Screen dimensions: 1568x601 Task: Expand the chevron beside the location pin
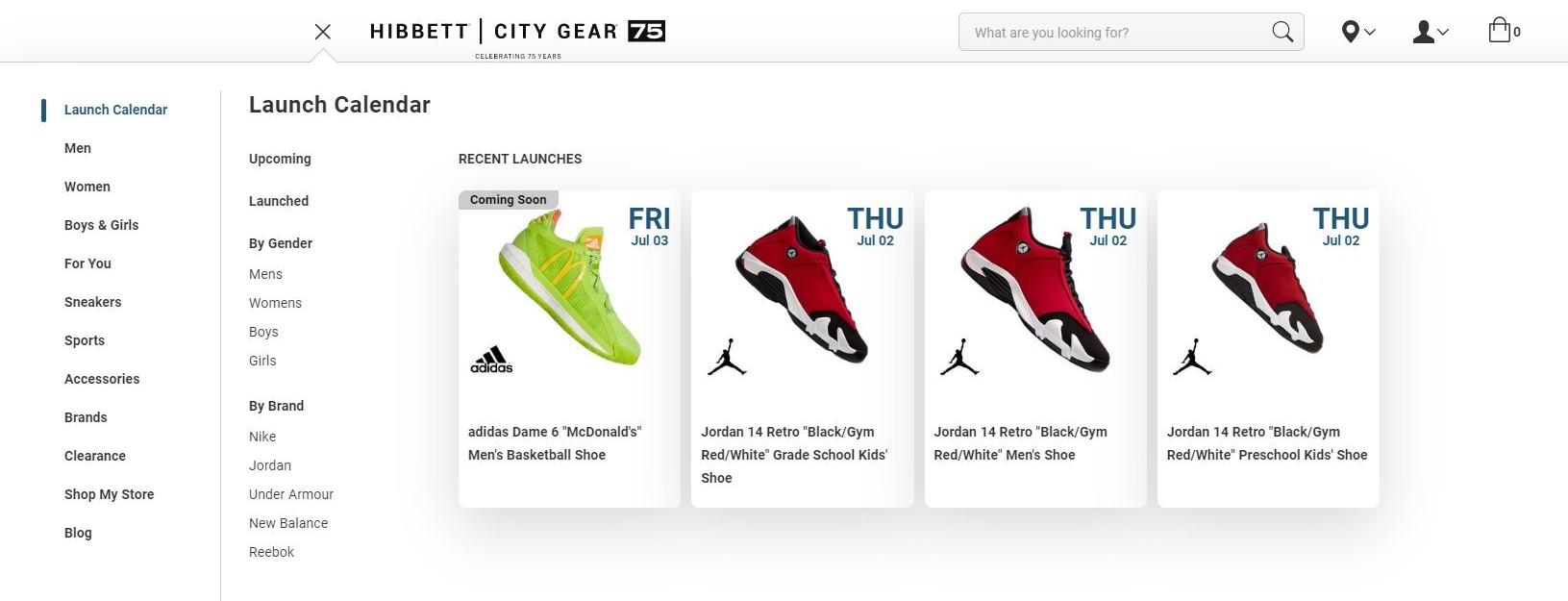click(1370, 32)
